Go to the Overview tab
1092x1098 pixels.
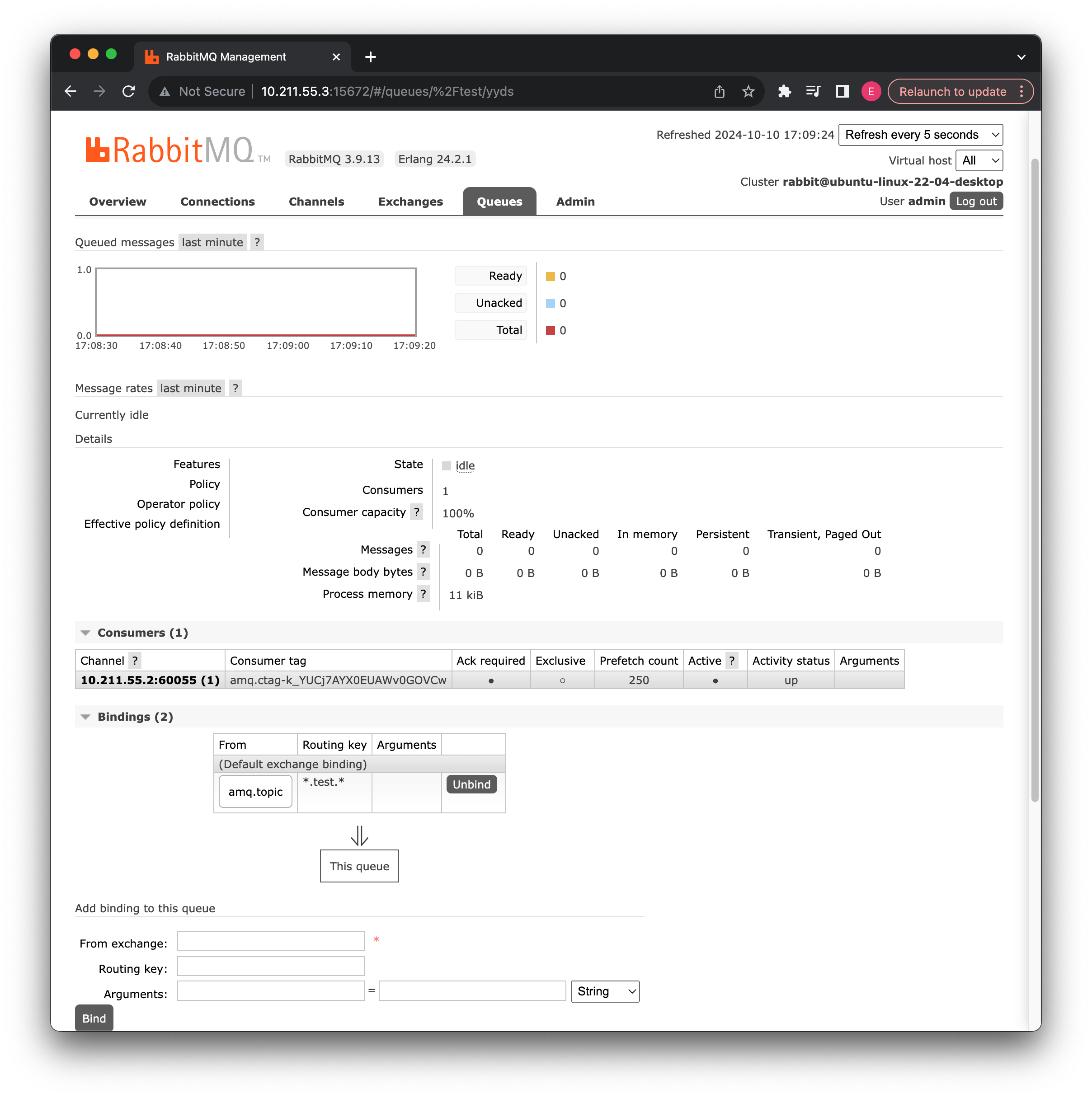click(x=117, y=202)
